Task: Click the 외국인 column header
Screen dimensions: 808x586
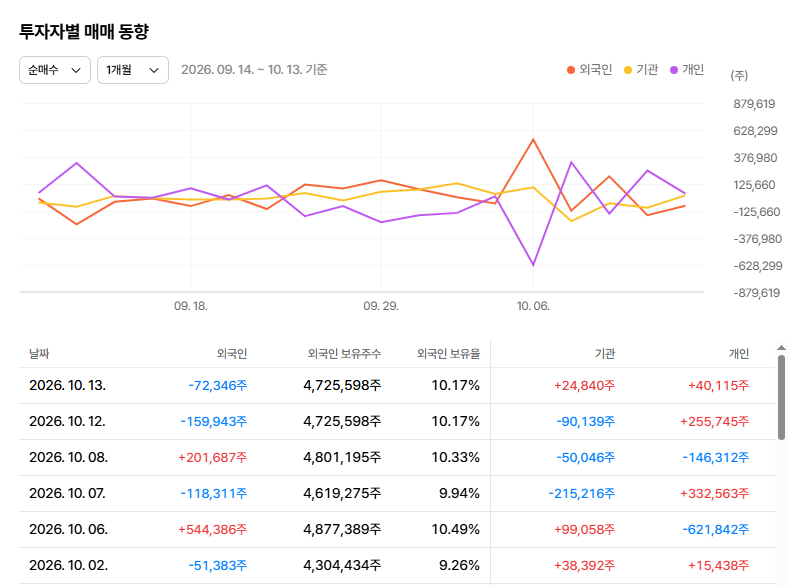Action: point(232,354)
